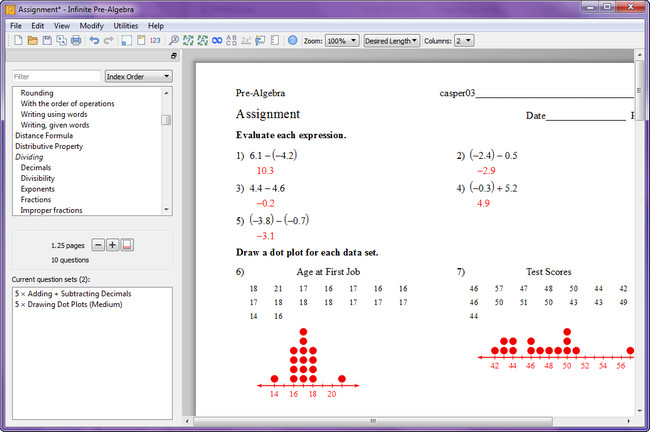
Task: Select 'With the order of operations' topic
Action: coord(68,104)
